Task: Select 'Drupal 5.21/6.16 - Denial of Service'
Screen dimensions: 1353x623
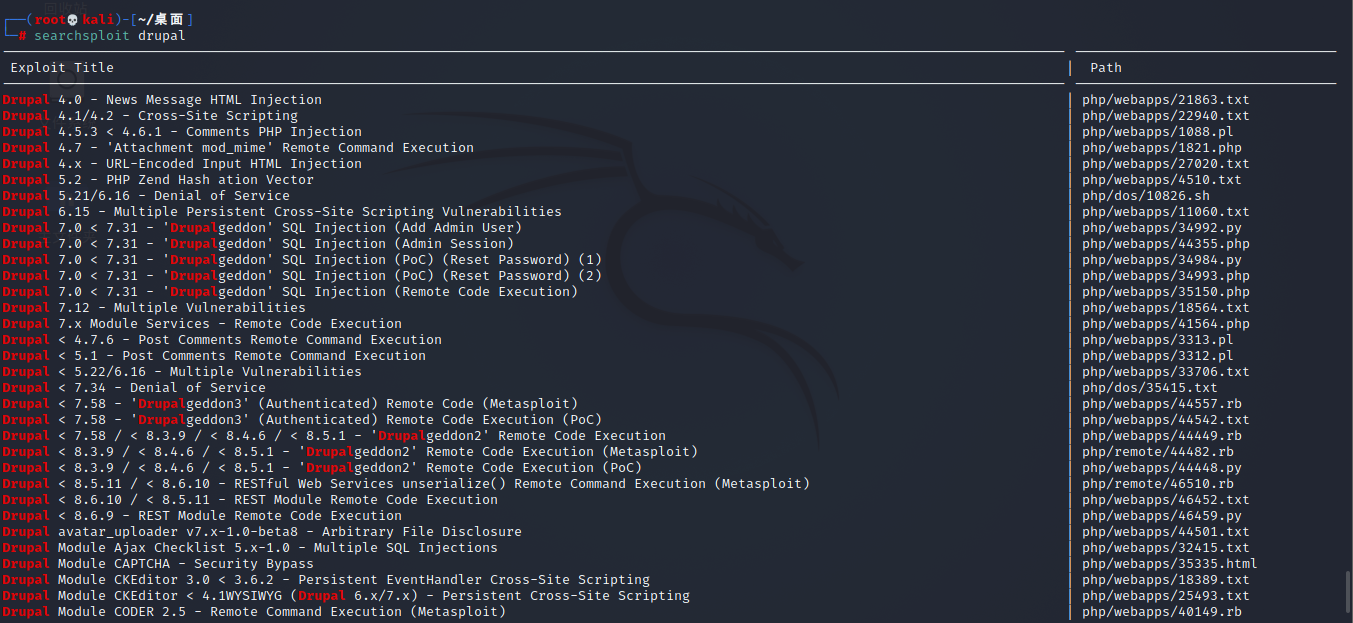Action: 146,196
